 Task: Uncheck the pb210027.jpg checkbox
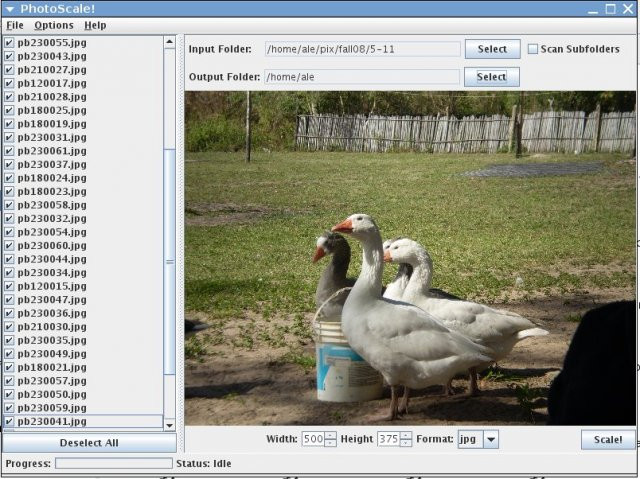coord(9,69)
